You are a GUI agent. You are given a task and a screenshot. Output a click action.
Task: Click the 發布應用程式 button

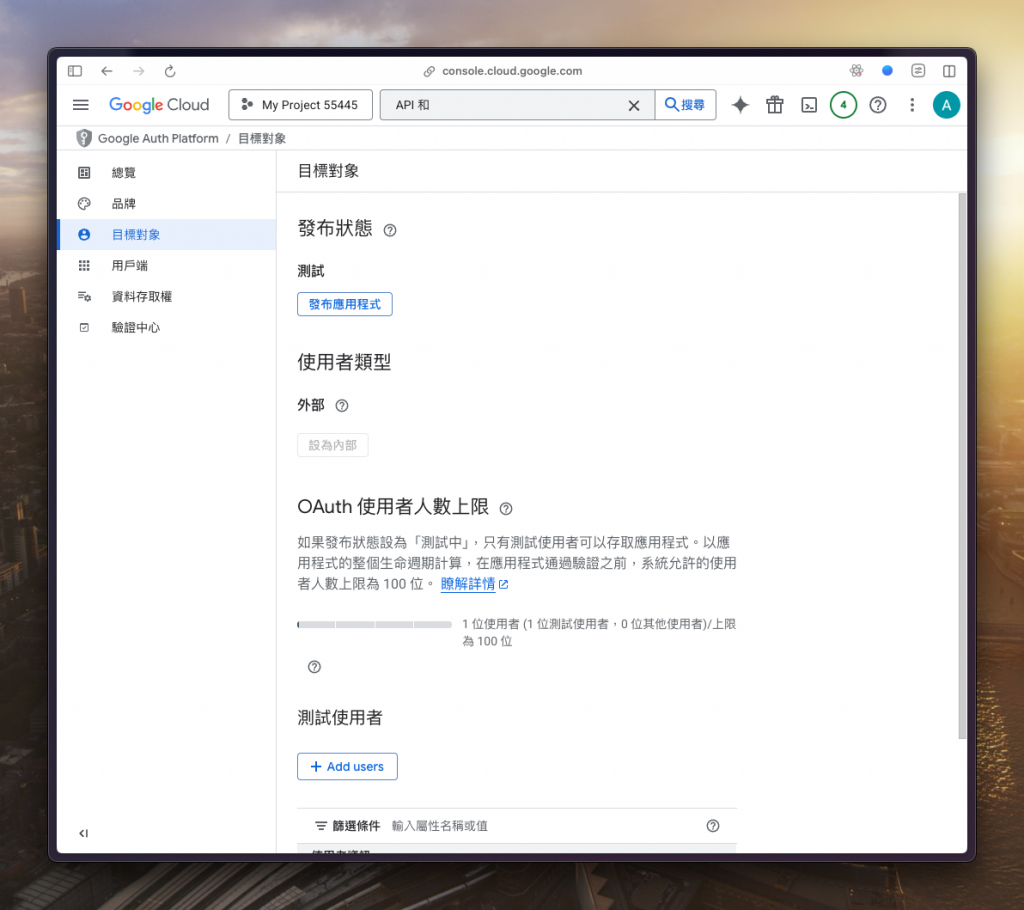pyautogui.click(x=345, y=304)
